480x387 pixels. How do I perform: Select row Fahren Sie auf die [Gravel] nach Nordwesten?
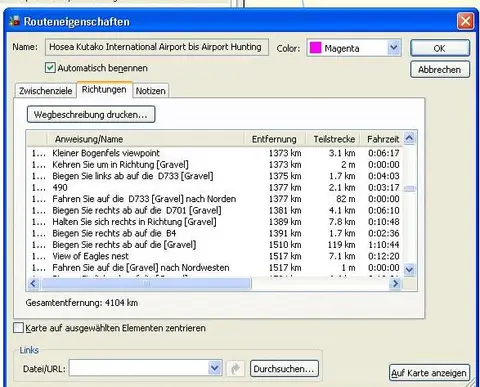[215, 267]
